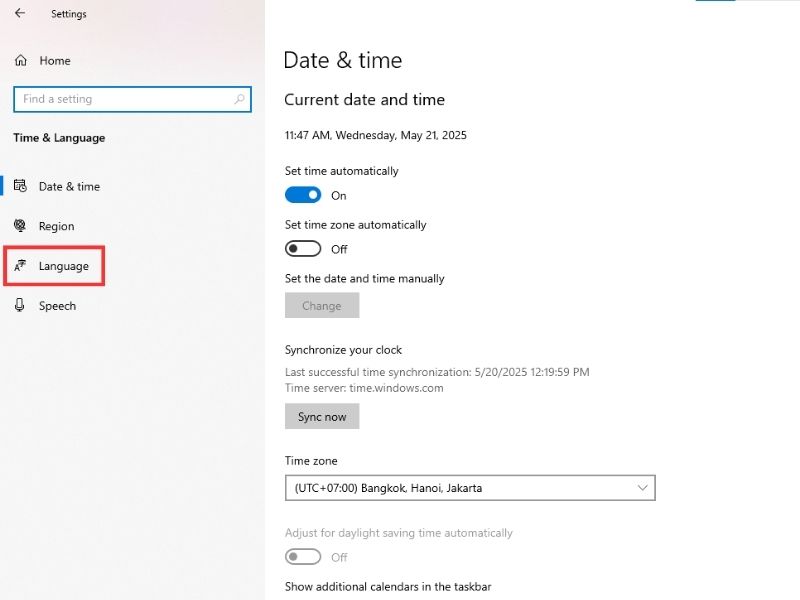Go to Settings Home

coord(54,61)
